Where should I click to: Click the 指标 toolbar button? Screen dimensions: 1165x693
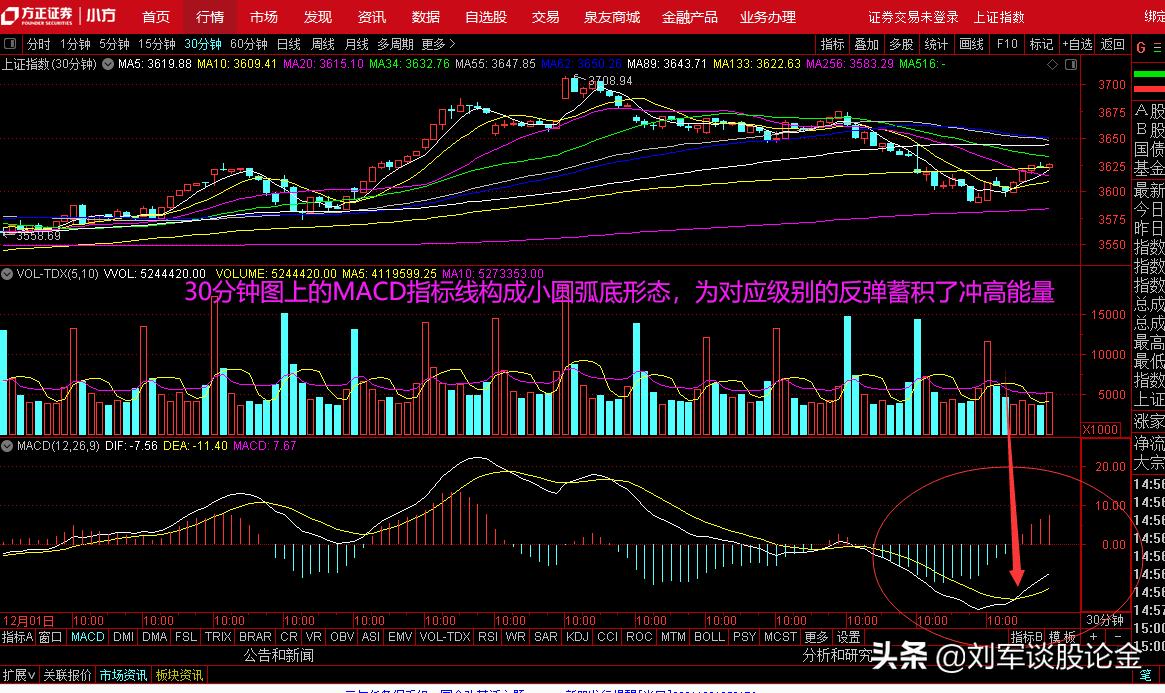pos(832,44)
